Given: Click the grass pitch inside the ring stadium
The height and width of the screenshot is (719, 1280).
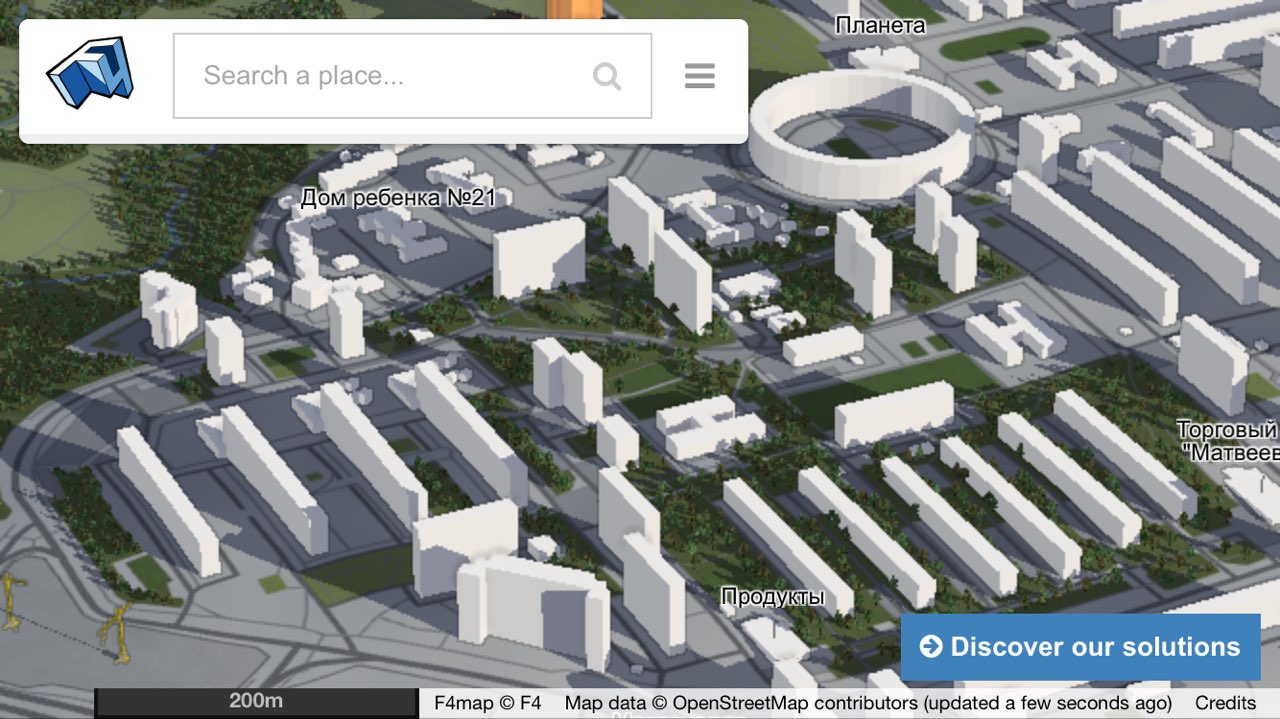Looking at the screenshot, I should [848, 146].
